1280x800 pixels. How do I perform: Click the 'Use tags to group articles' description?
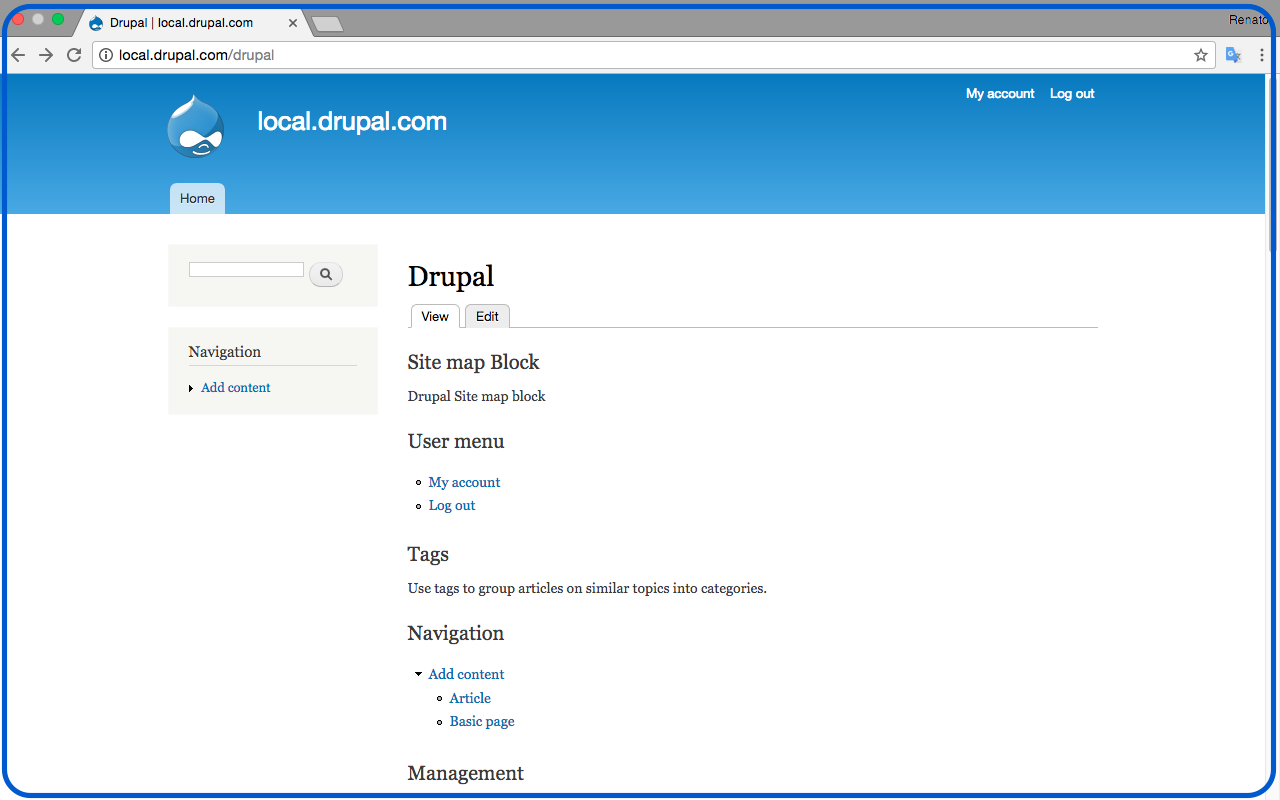click(587, 588)
